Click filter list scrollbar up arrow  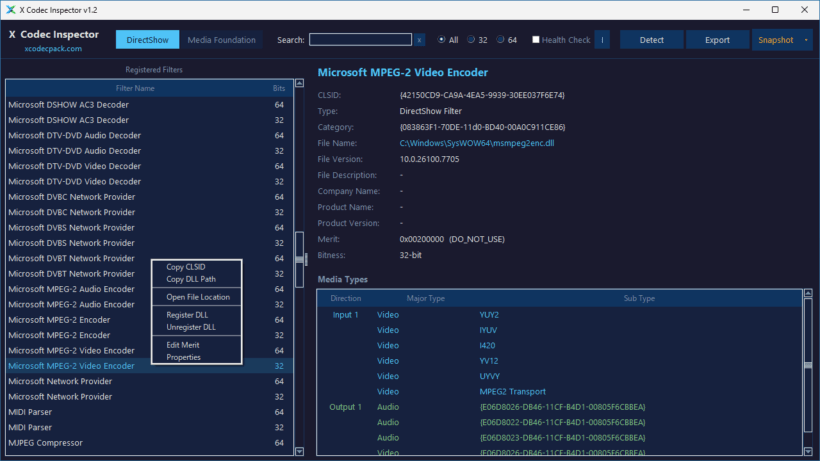pyautogui.click(x=299, y=83)
